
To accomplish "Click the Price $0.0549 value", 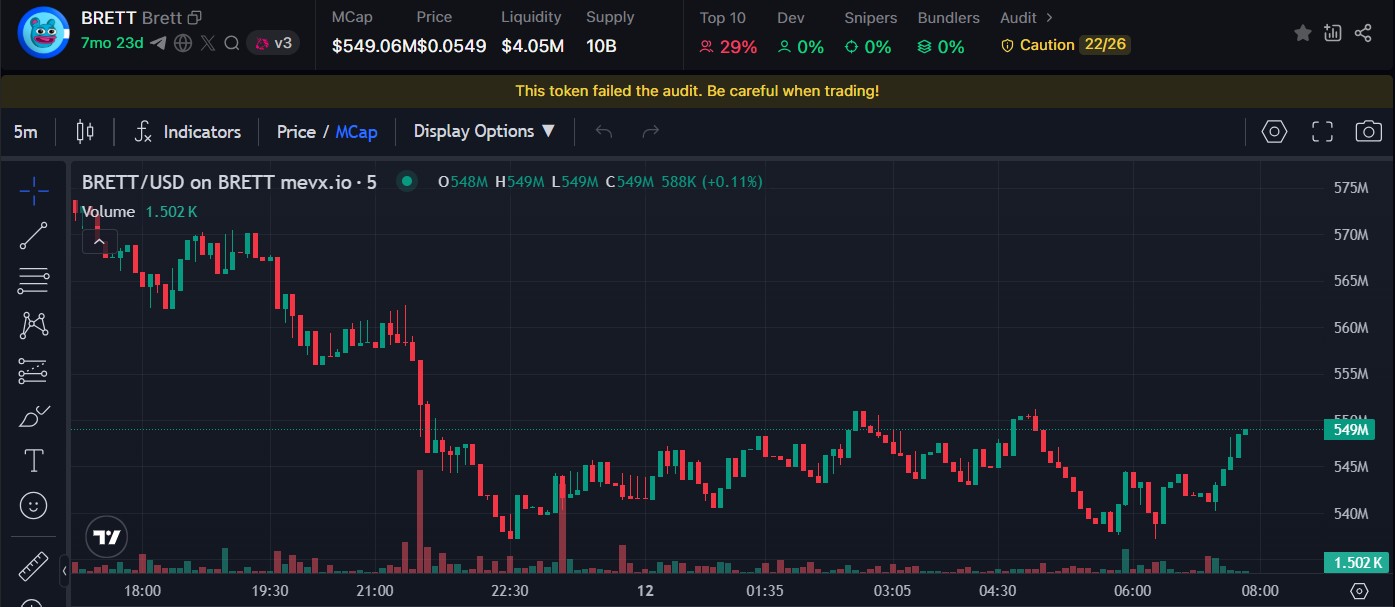I will (451, 45).
